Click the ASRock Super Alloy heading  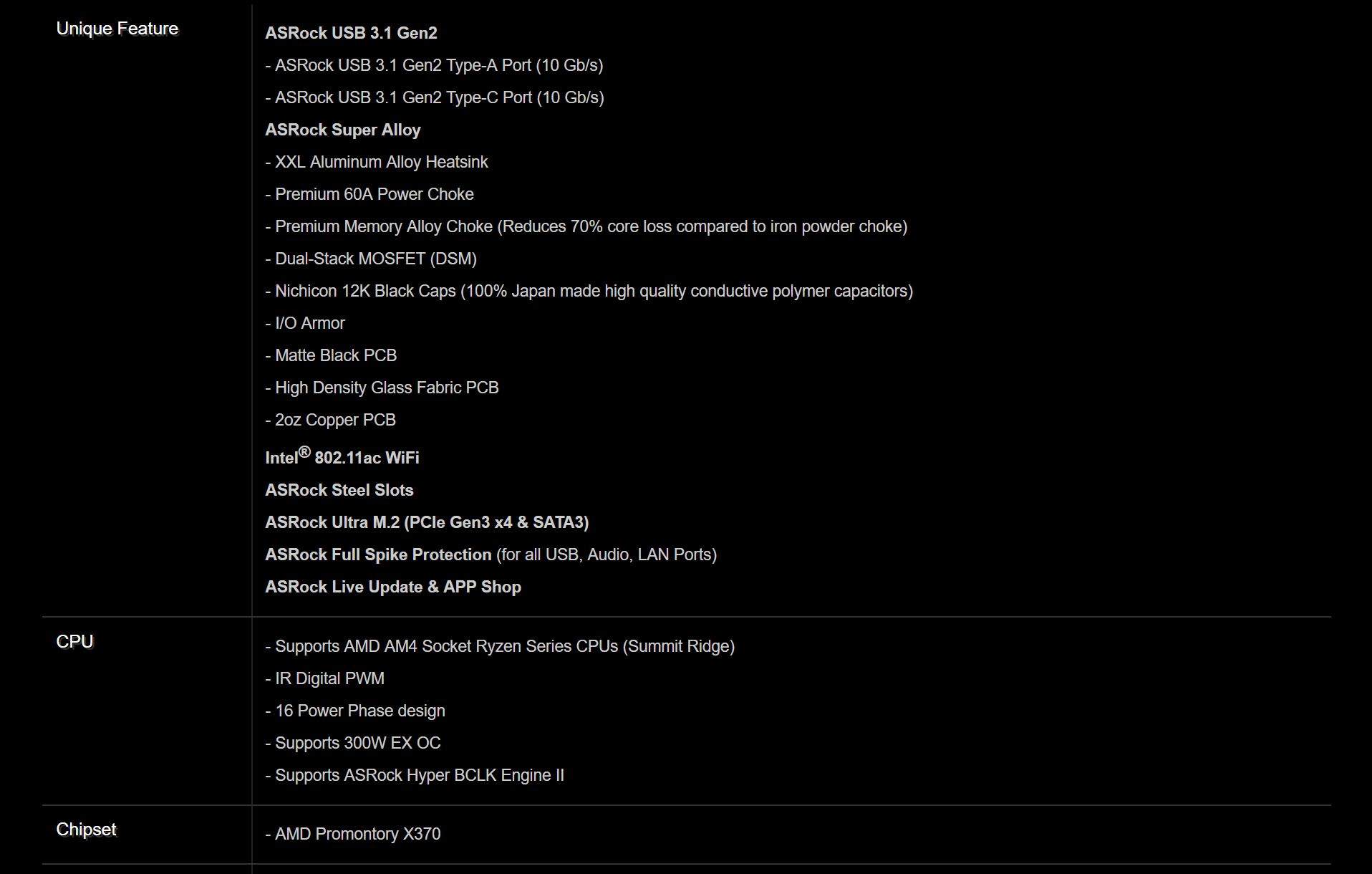pos(343,130)
